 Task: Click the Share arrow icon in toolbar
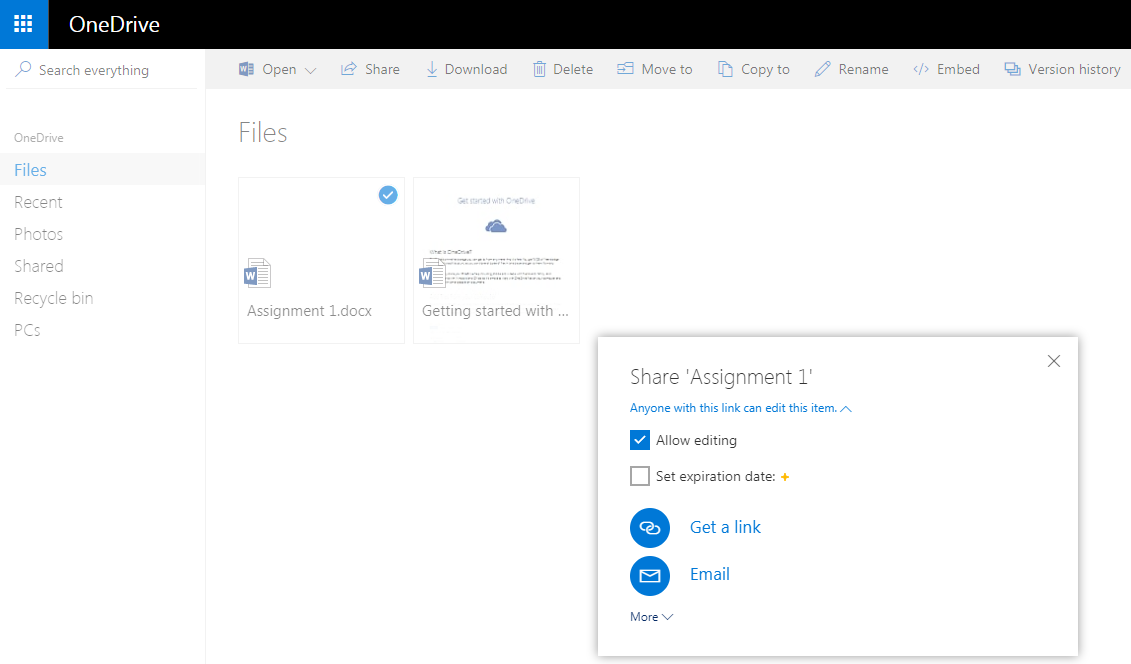(x=348, y=69)
